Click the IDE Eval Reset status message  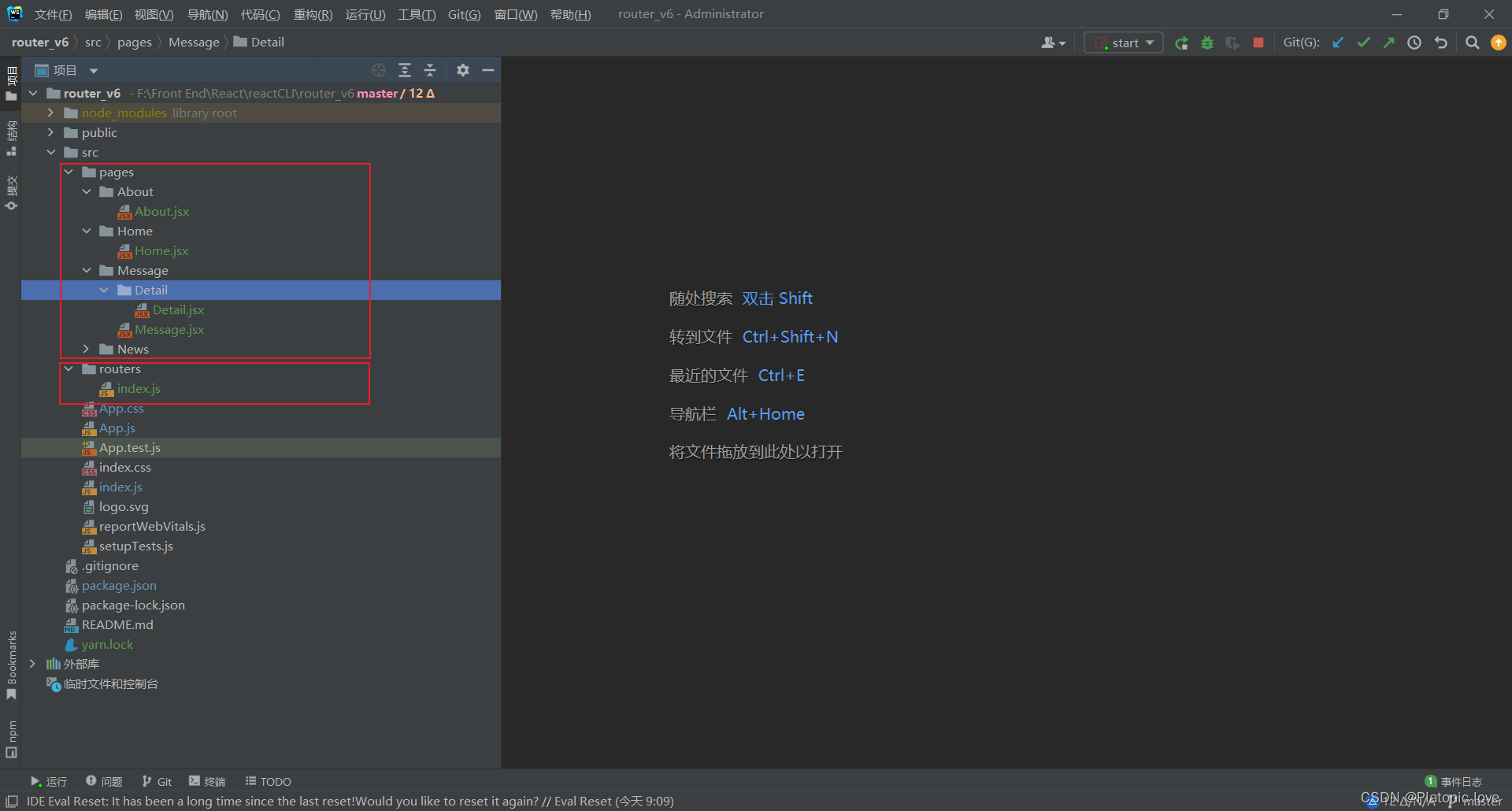(x=350, y=801)
